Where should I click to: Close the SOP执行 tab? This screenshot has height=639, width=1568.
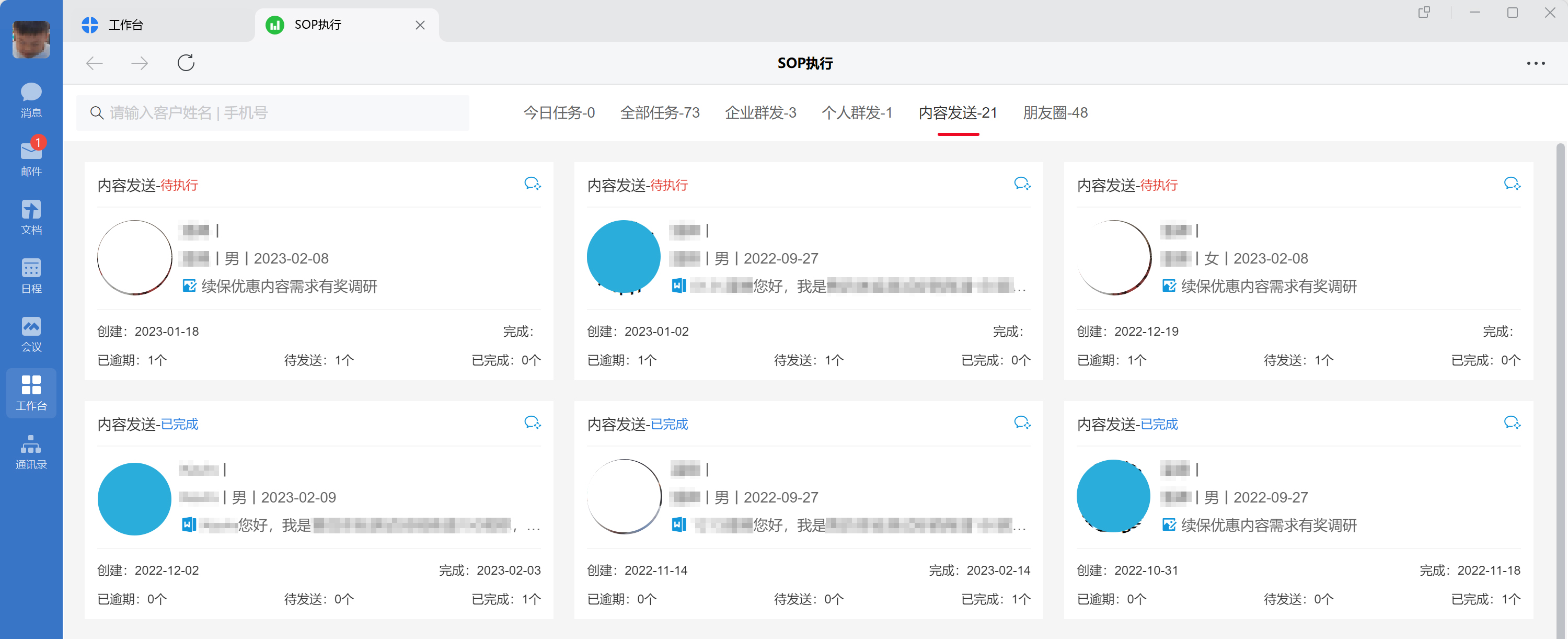pos(420,25)
